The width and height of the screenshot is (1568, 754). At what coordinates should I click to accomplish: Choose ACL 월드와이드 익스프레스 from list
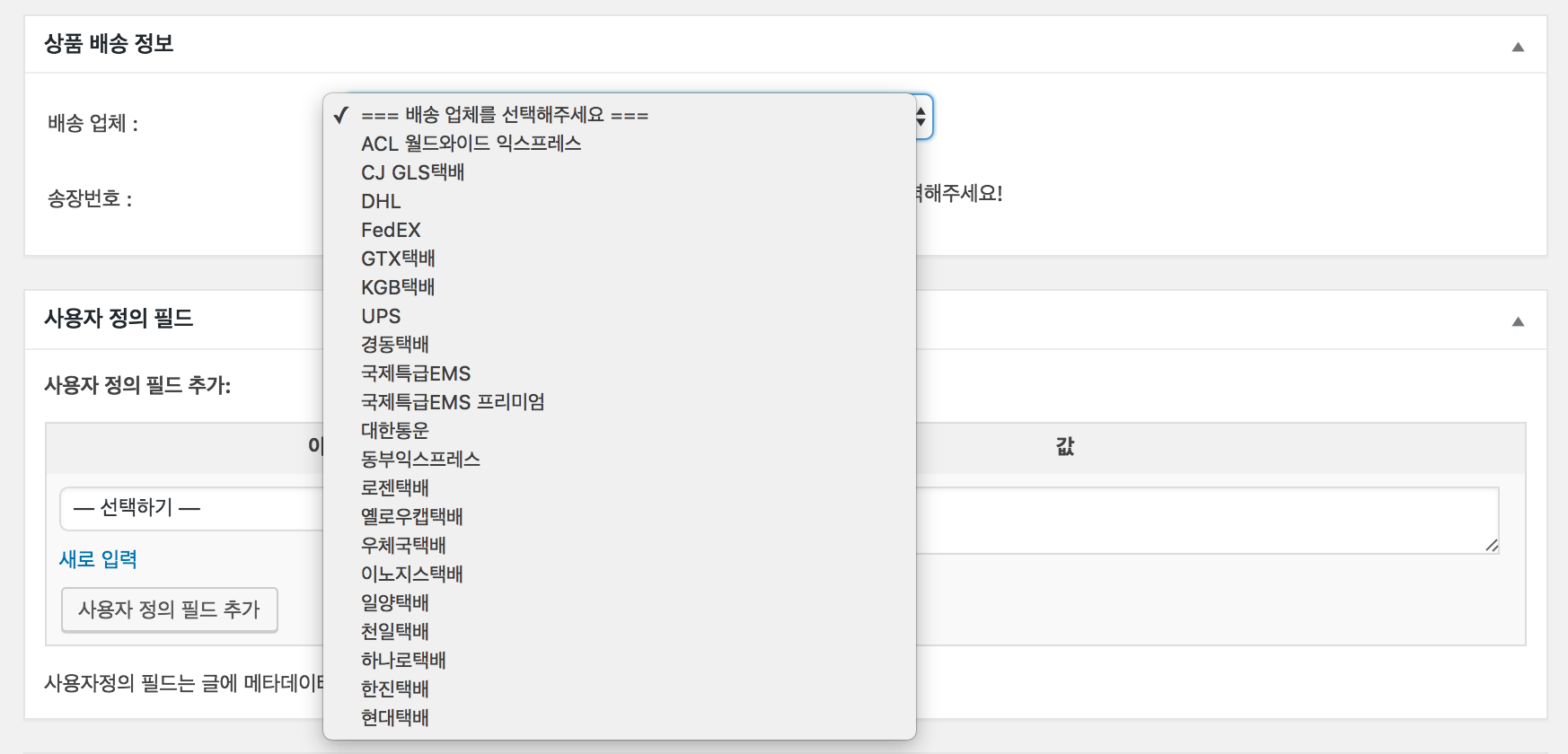tap(619, 144)
